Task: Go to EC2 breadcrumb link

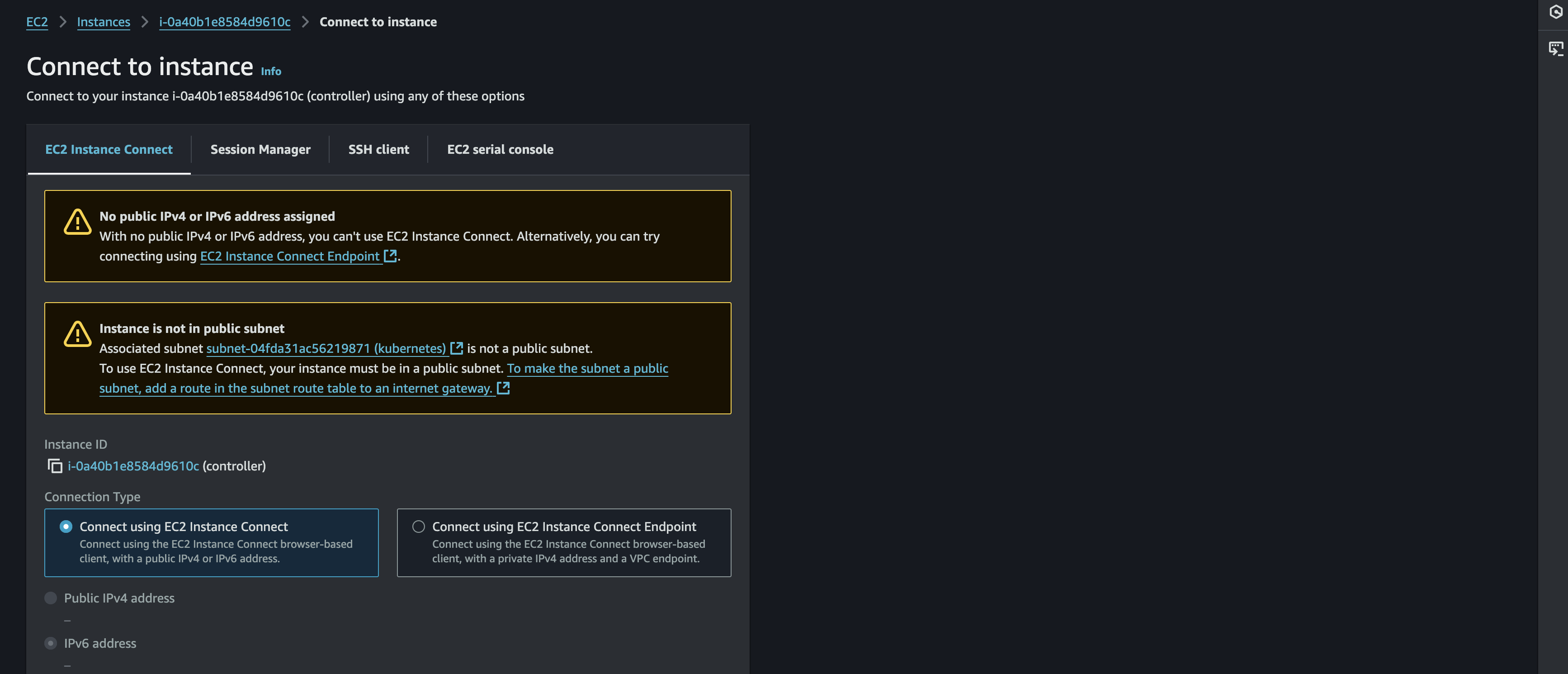Action: (x=37, y=22)
